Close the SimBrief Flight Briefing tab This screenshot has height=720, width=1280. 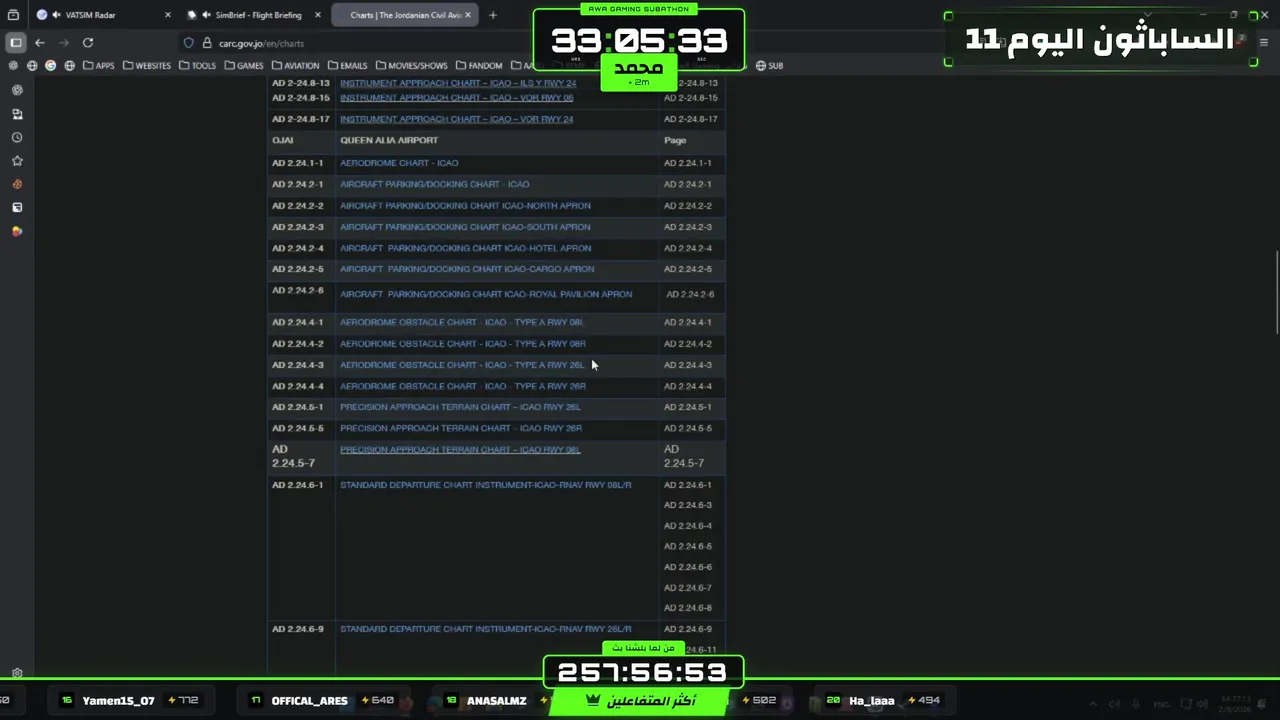click(318, 15)
